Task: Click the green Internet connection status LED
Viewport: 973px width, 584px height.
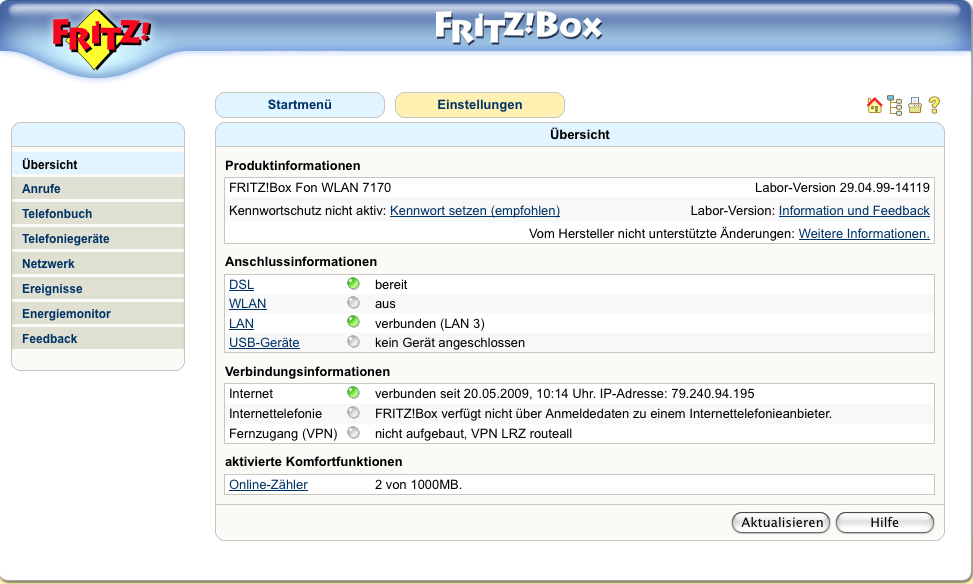Action: [x=353, y=393]
